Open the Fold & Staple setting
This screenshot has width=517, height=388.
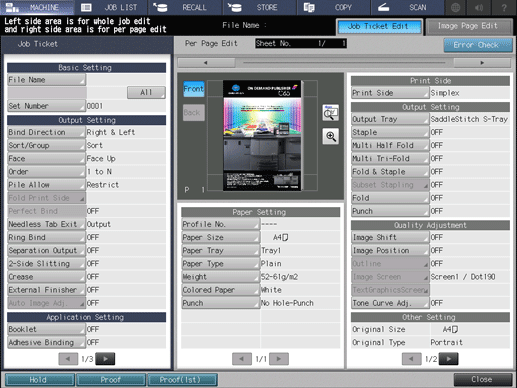(390, 172)
